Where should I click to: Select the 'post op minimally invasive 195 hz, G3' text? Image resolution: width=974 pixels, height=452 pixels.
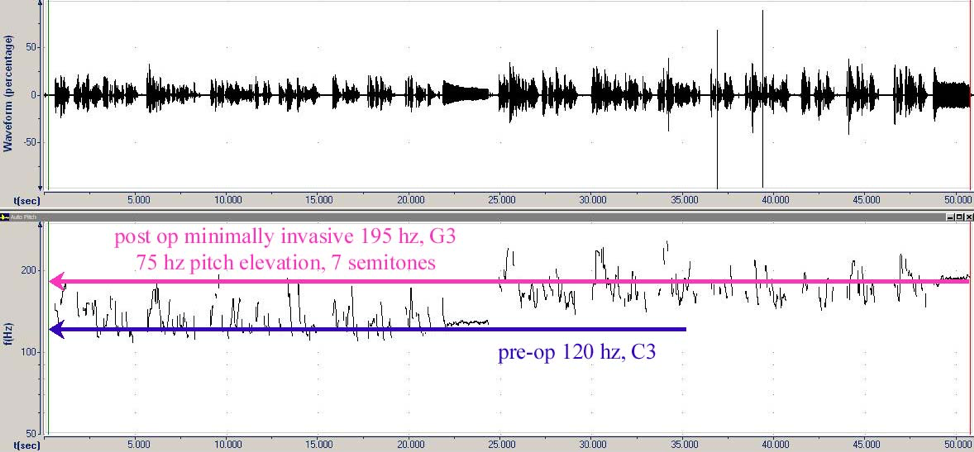click(x=292, y=238)
